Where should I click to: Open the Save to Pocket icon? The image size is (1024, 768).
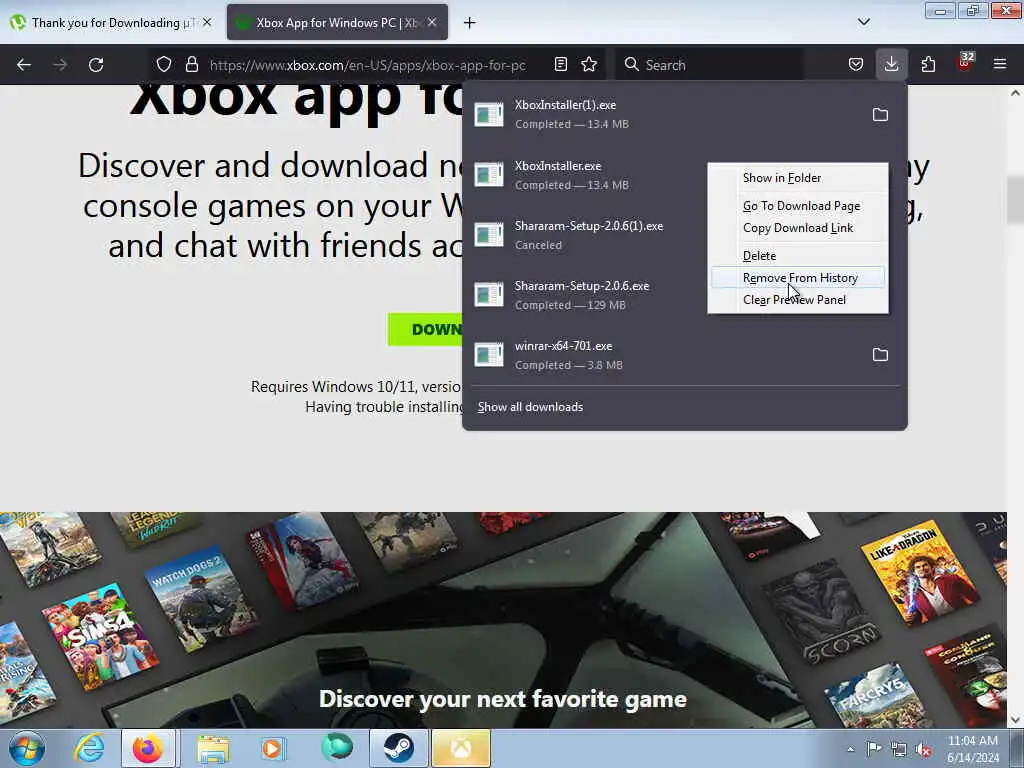click(856, 65)
